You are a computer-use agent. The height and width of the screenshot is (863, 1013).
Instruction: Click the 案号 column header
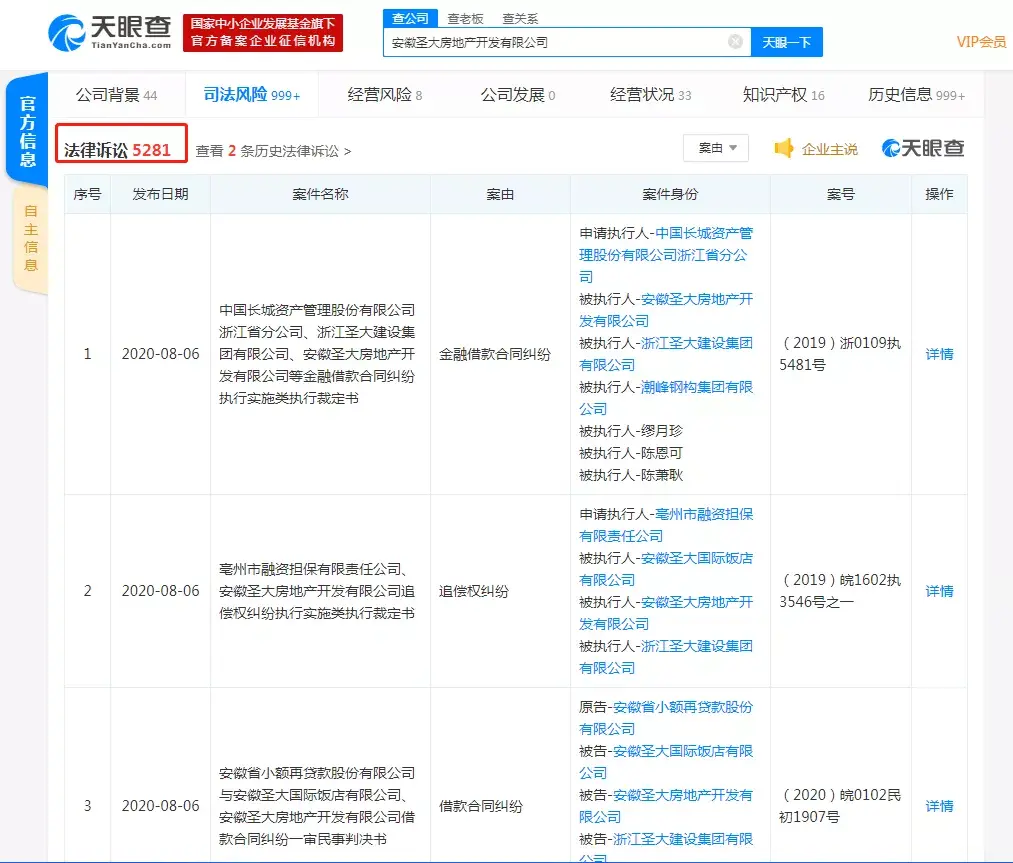pyautogui.click(x=841, y=194)
